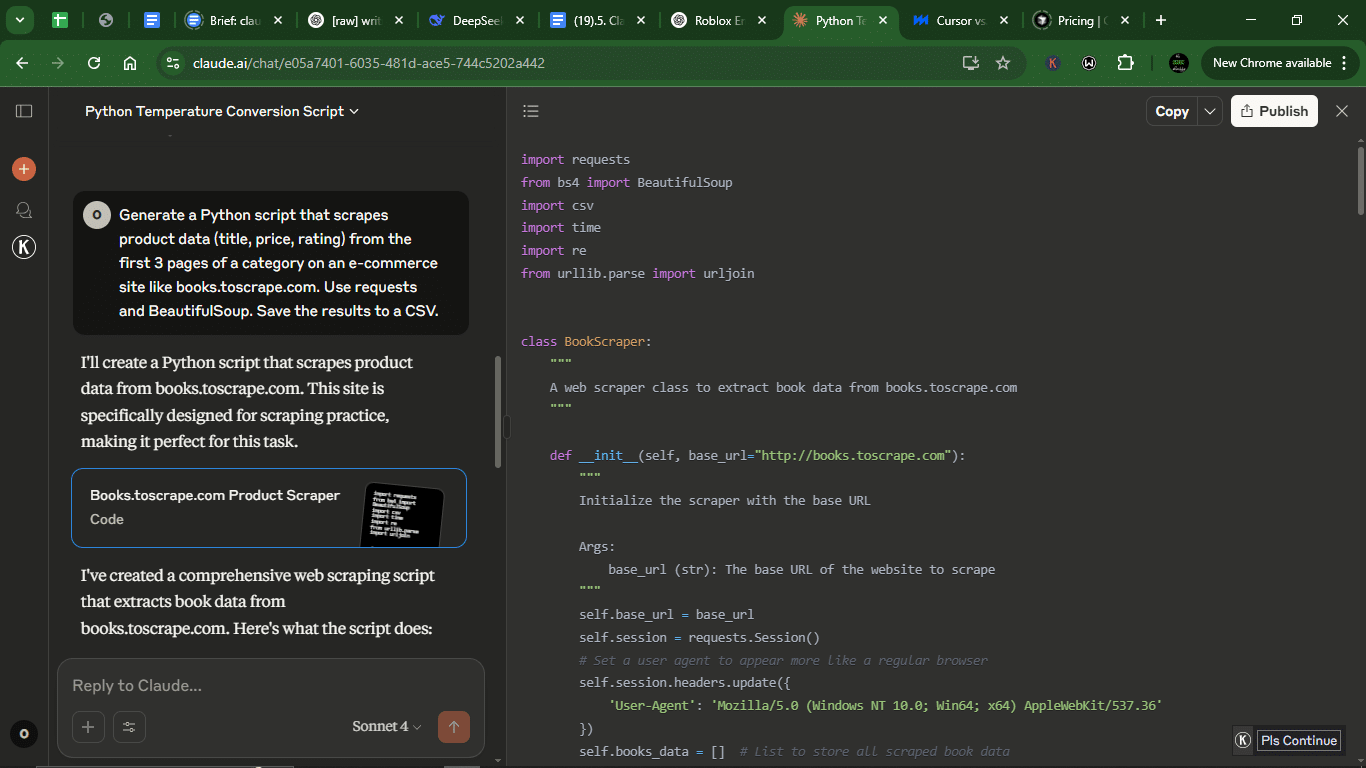Click the K circle icon in left sidebar
The height and width of the screenshot is (768, 1366).
(24, 248)
